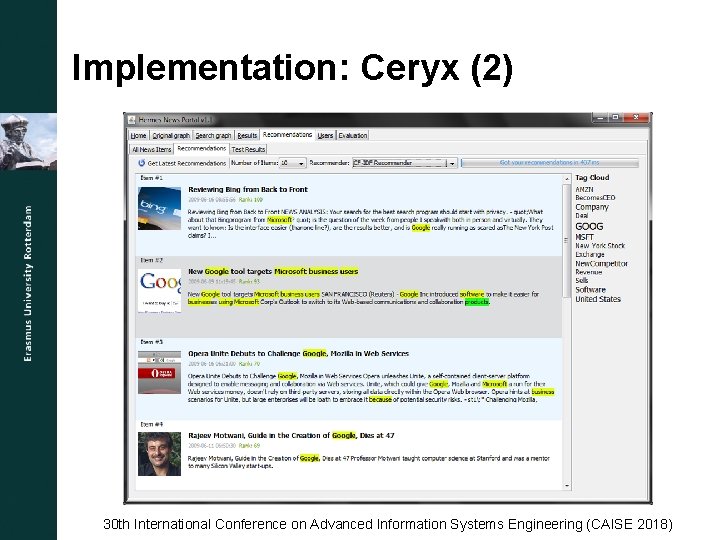The width and height of the screenshot is (720, 540).
Task: Click the scroll-up arrow of news list
Action: point(567,179)
